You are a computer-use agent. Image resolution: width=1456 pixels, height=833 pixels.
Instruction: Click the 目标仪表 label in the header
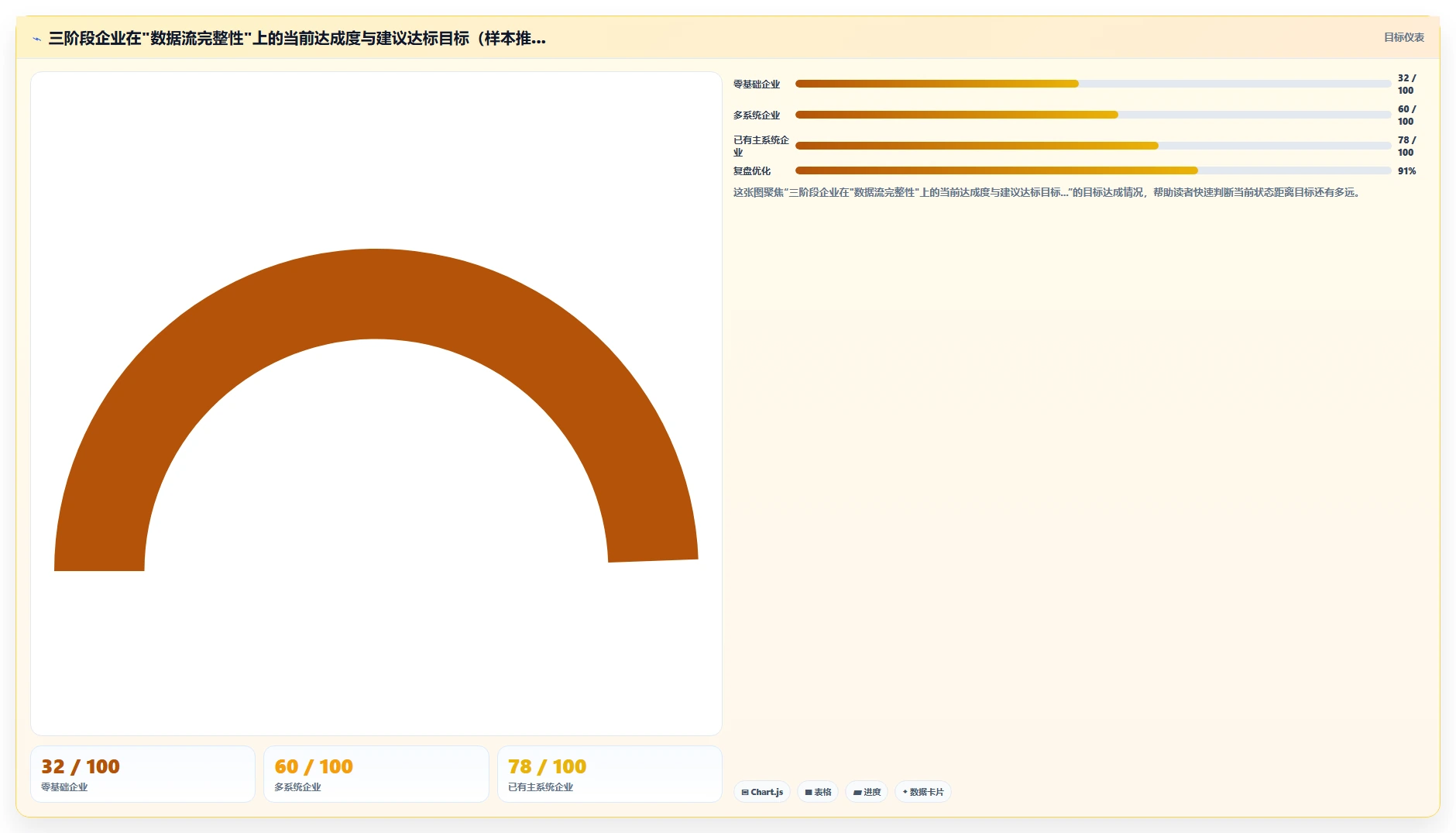(x=1403, y=37)
